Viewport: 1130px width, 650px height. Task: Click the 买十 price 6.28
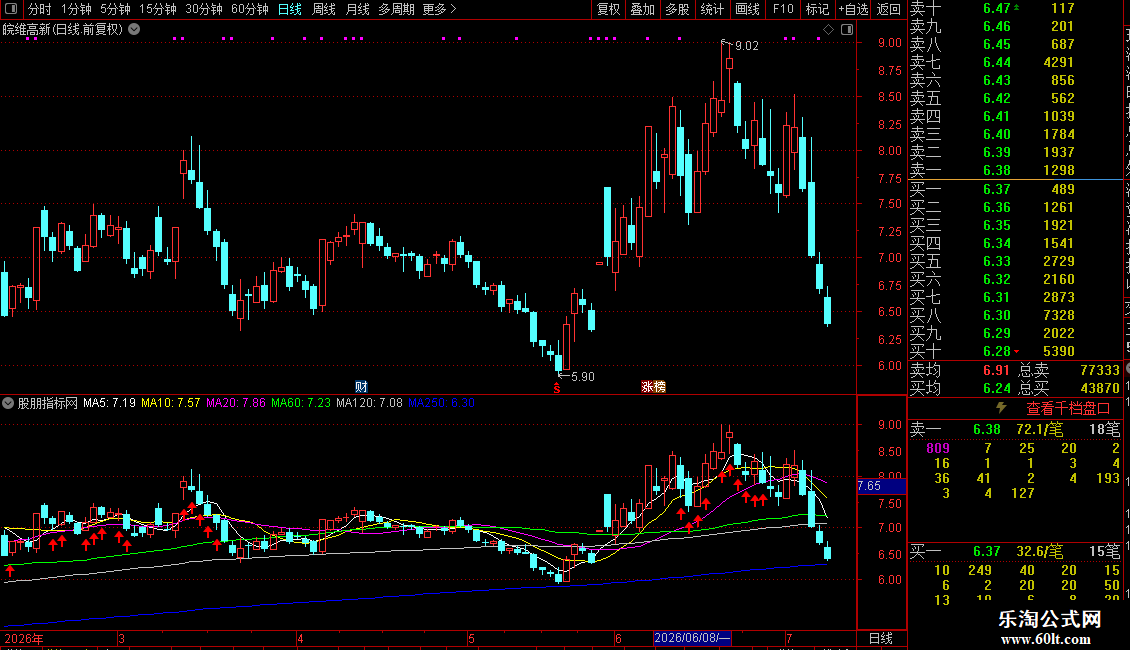pyautogui.click(x=997, y=351)
